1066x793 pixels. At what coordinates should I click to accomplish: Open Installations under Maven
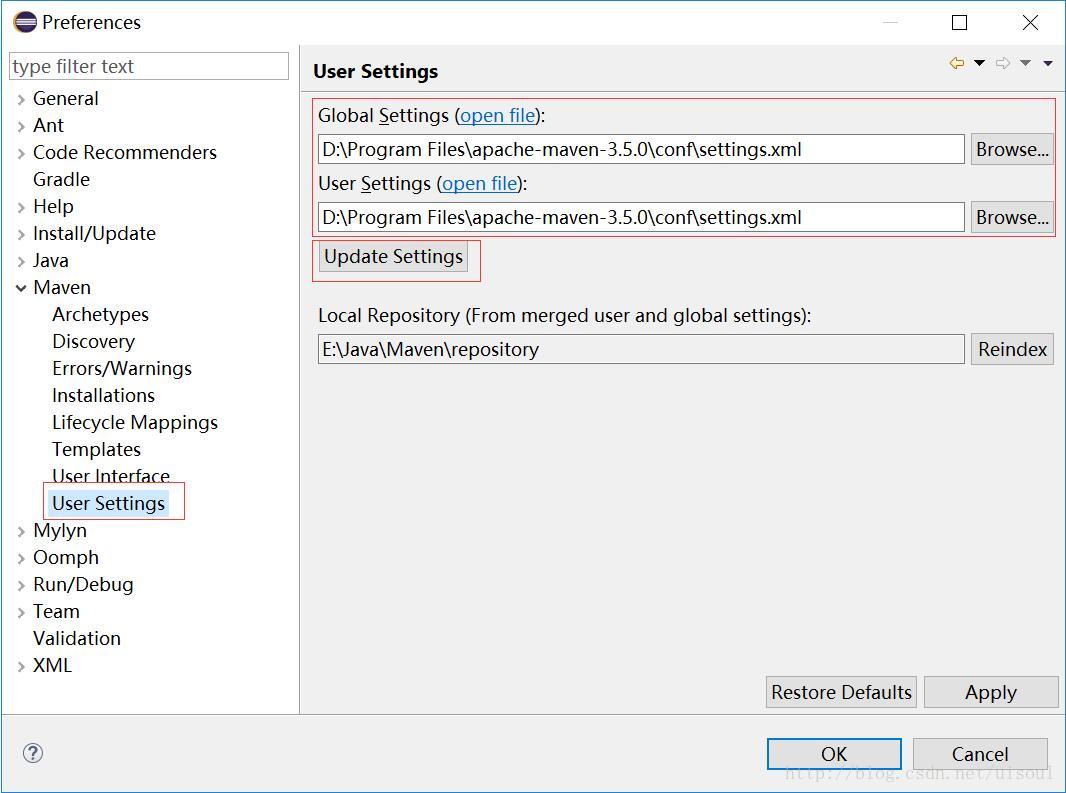pos(103,395)
